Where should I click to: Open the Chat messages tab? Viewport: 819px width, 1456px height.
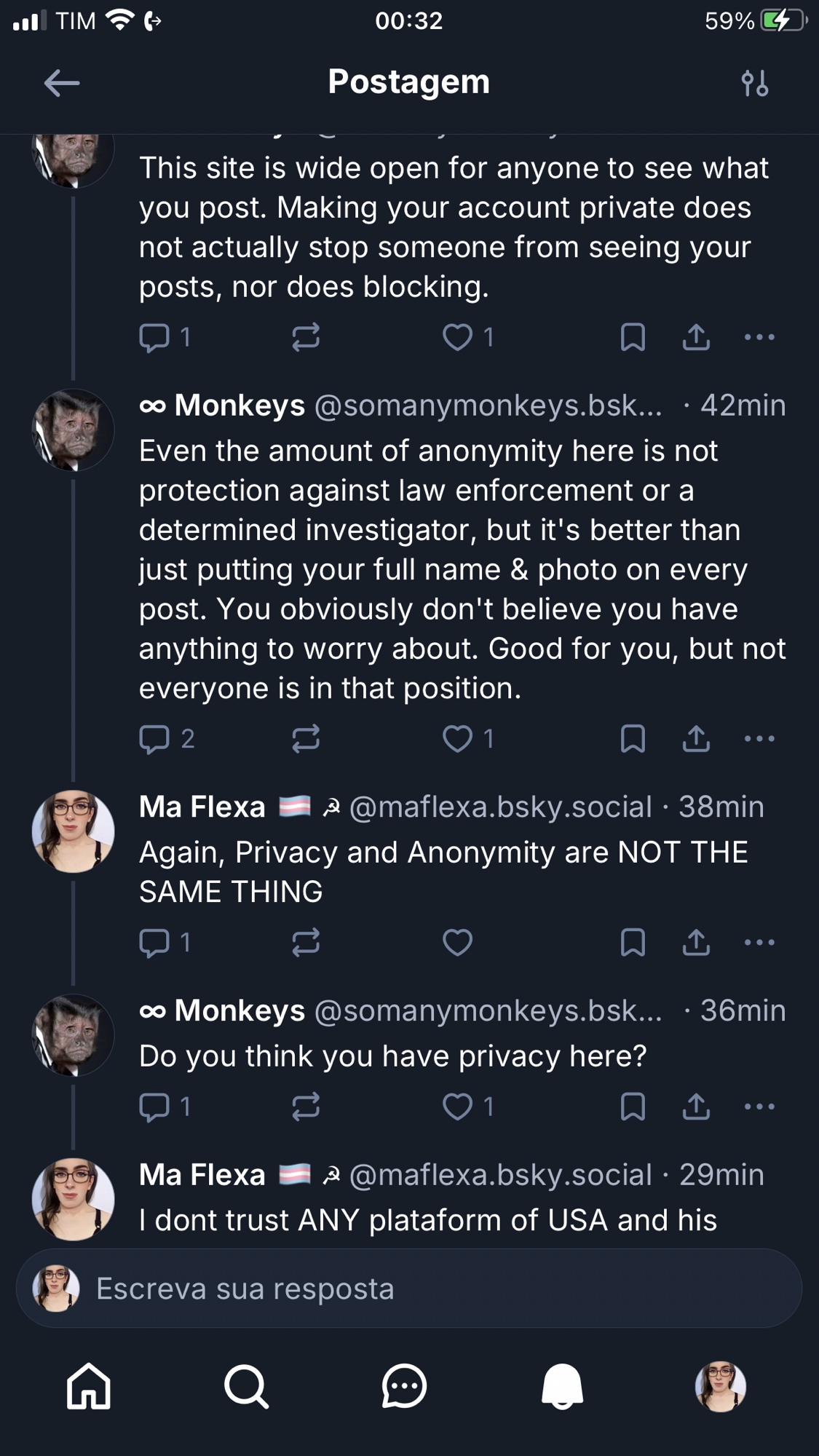[404, 1386]
